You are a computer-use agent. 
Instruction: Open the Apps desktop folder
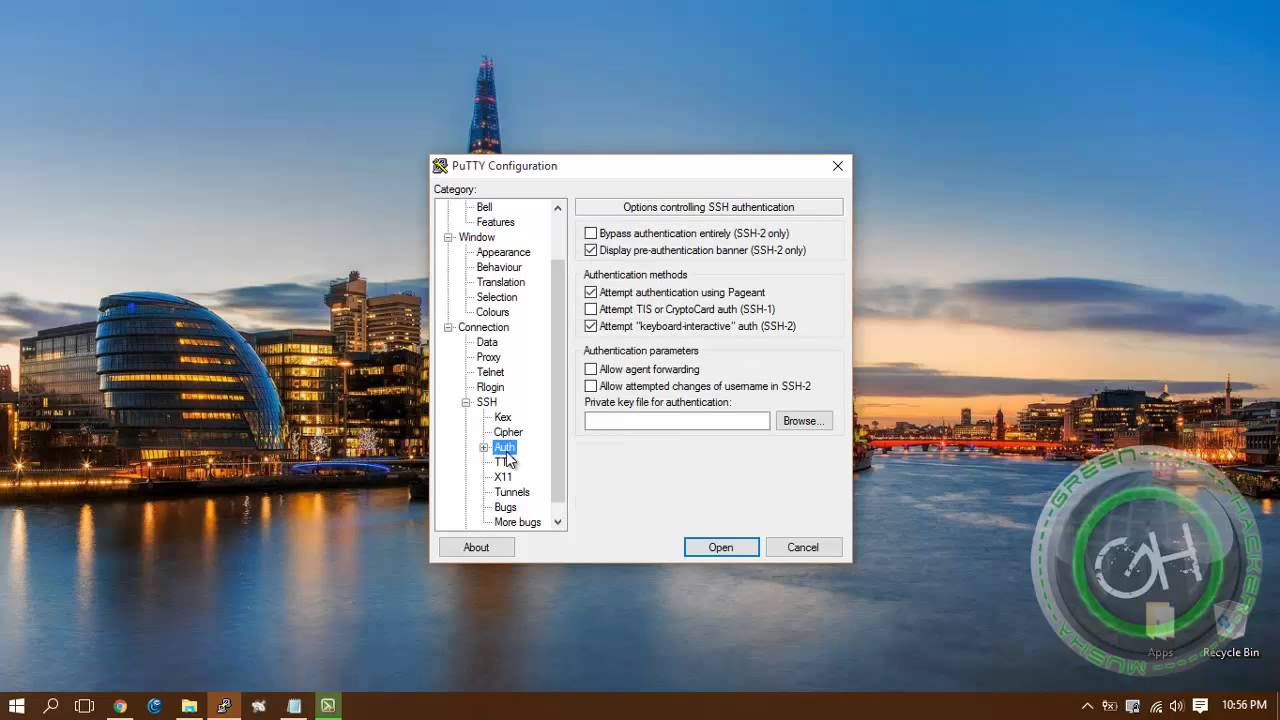tap(1160, 630)
